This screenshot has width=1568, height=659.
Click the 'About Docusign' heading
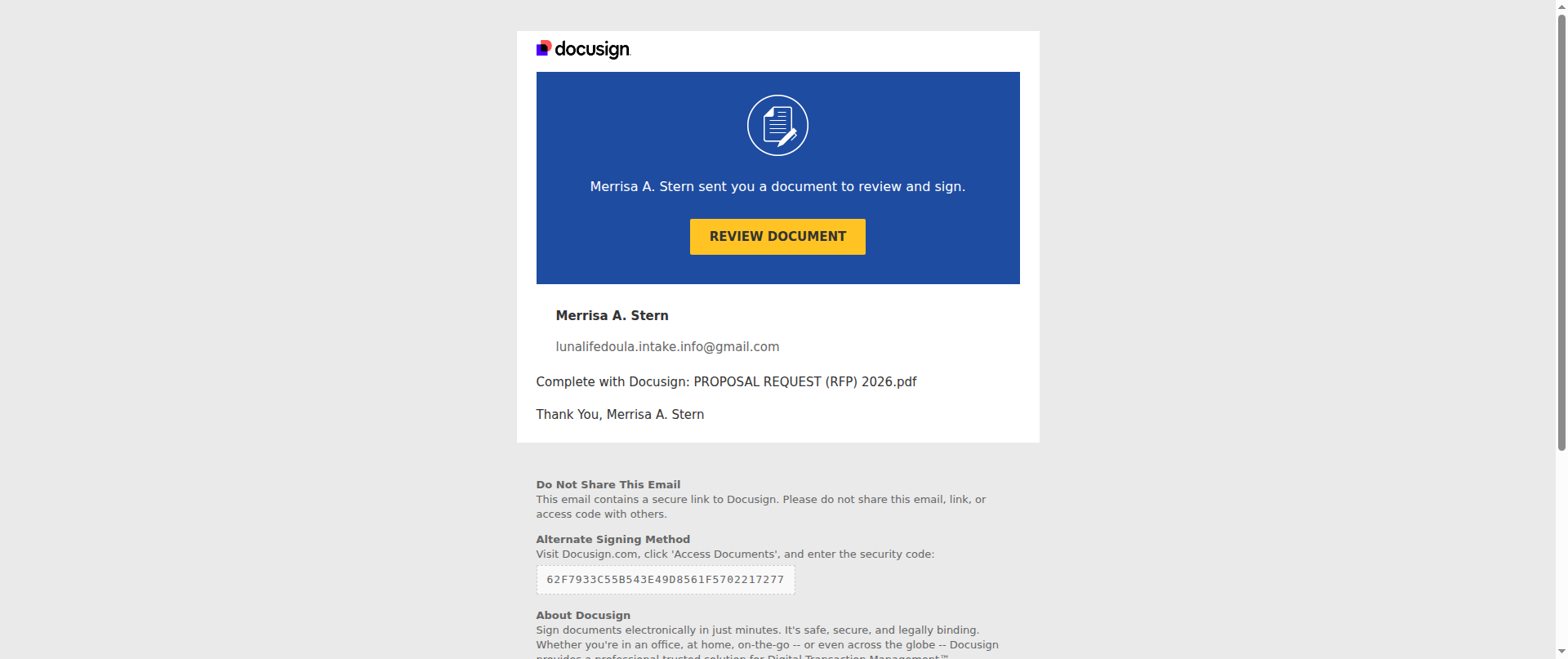pos(583,616)
